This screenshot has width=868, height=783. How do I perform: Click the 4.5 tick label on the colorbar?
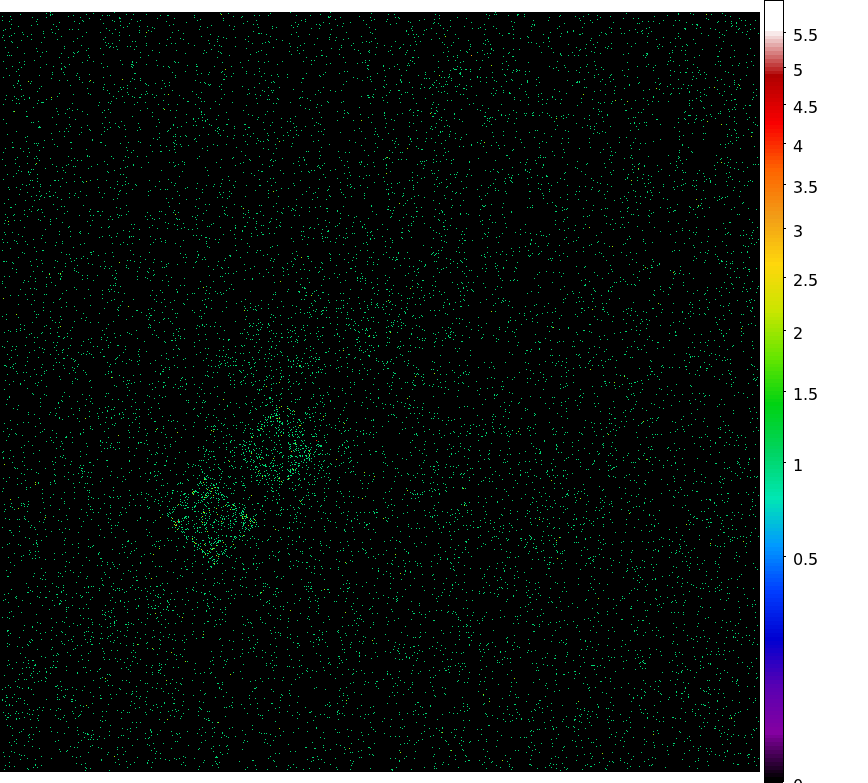pos(805,108)
